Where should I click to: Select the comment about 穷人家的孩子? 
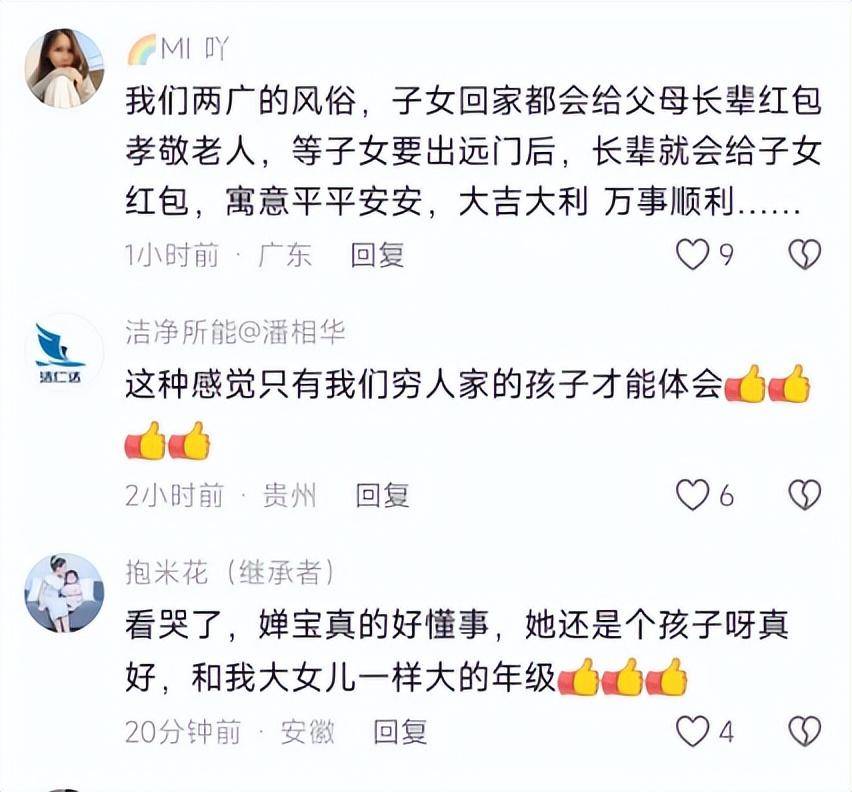[x=468, y=413]
